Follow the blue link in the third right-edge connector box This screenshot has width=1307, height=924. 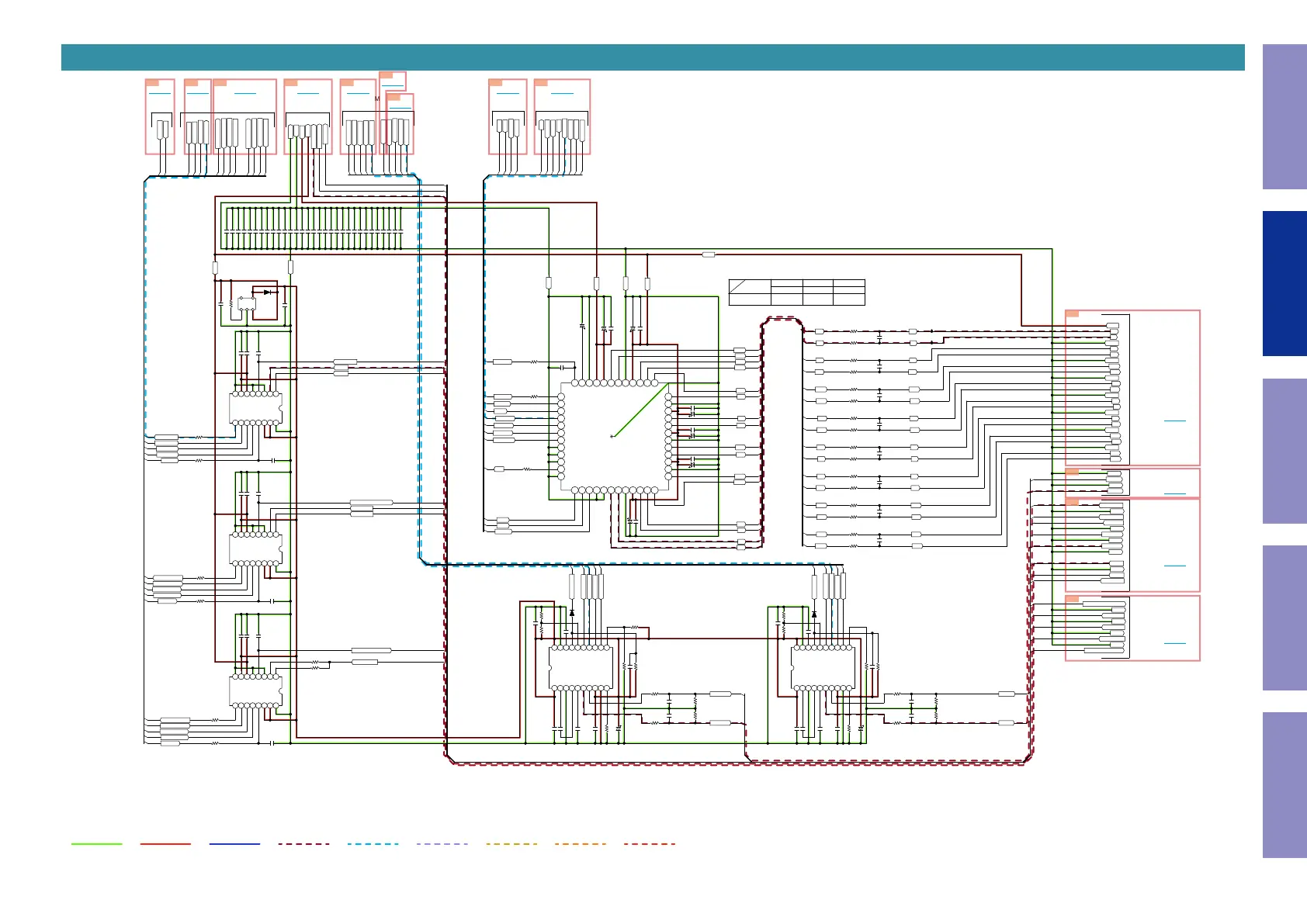[1175, 566]
